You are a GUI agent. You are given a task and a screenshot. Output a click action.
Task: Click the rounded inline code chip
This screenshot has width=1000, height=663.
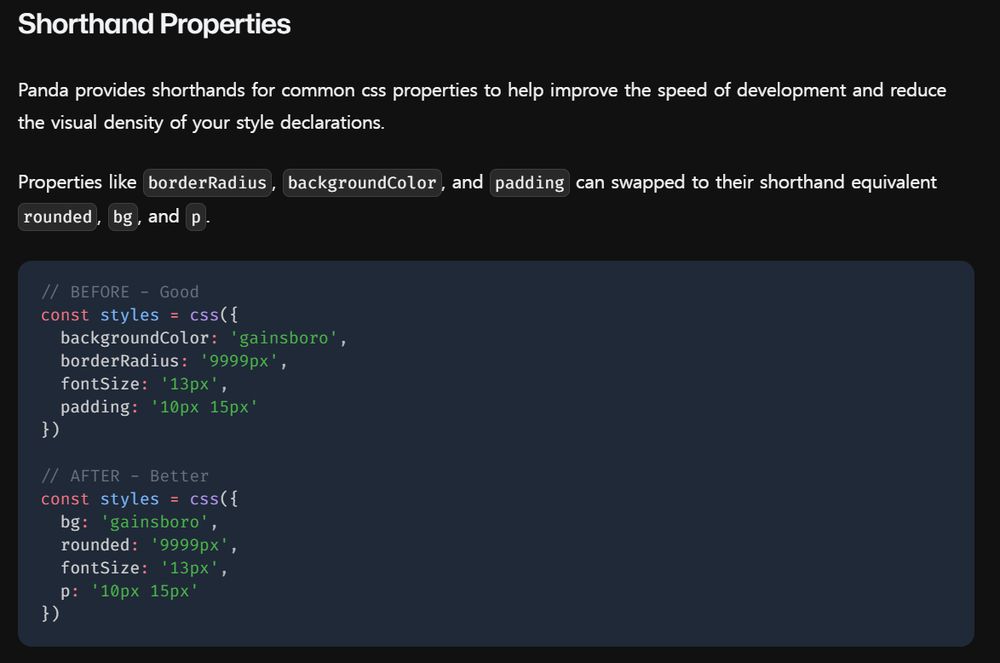57,217
